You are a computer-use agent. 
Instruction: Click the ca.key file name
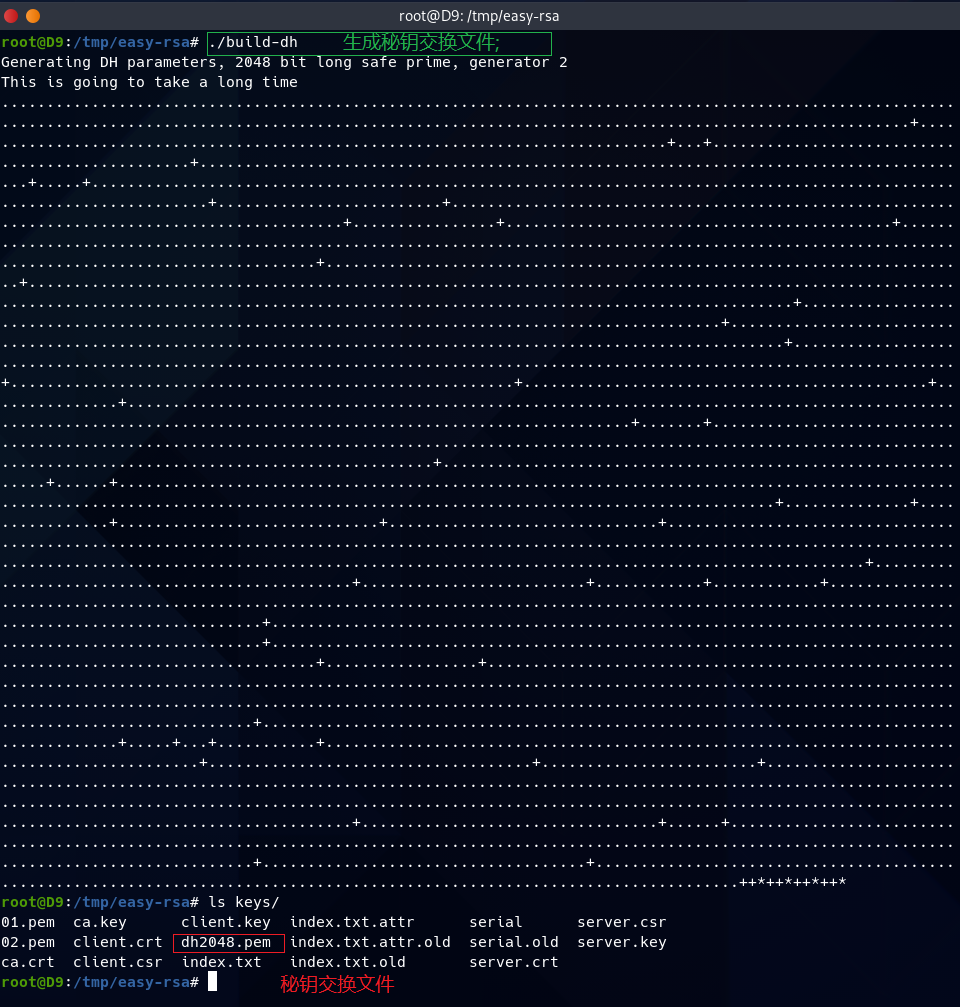pyautogui.click(x=100, y=922)
